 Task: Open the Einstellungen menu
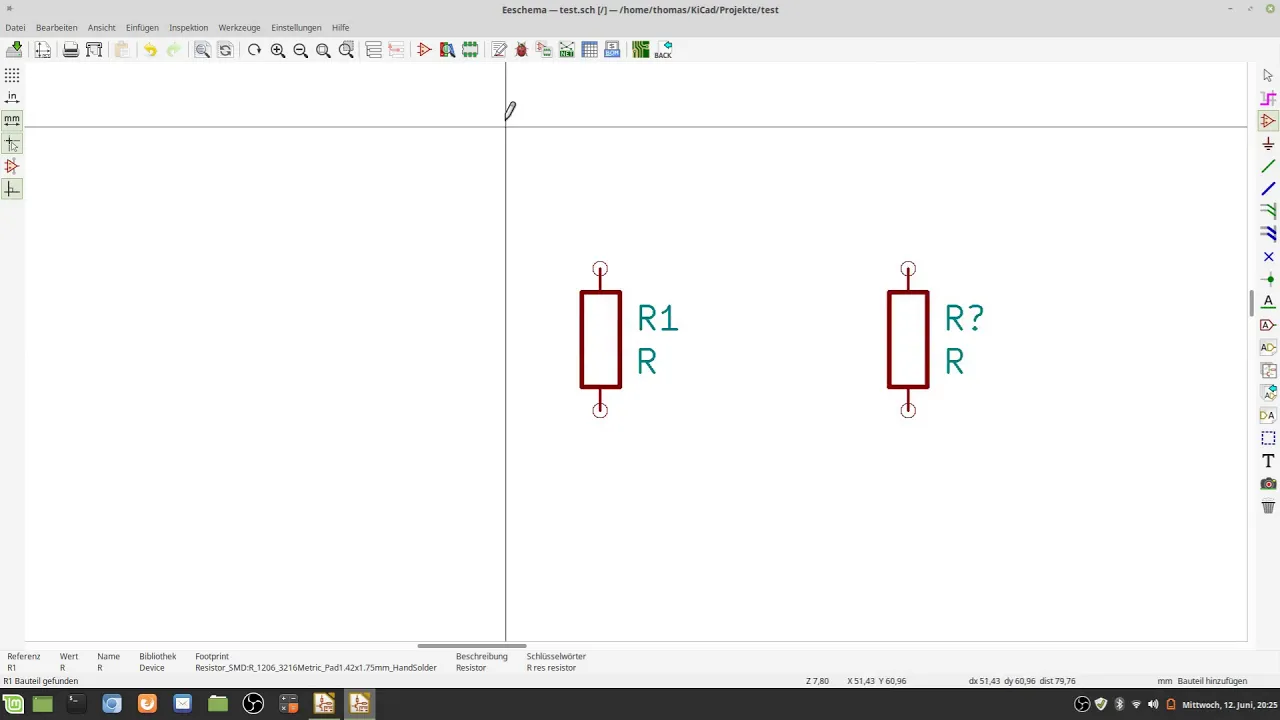point(296,28)
